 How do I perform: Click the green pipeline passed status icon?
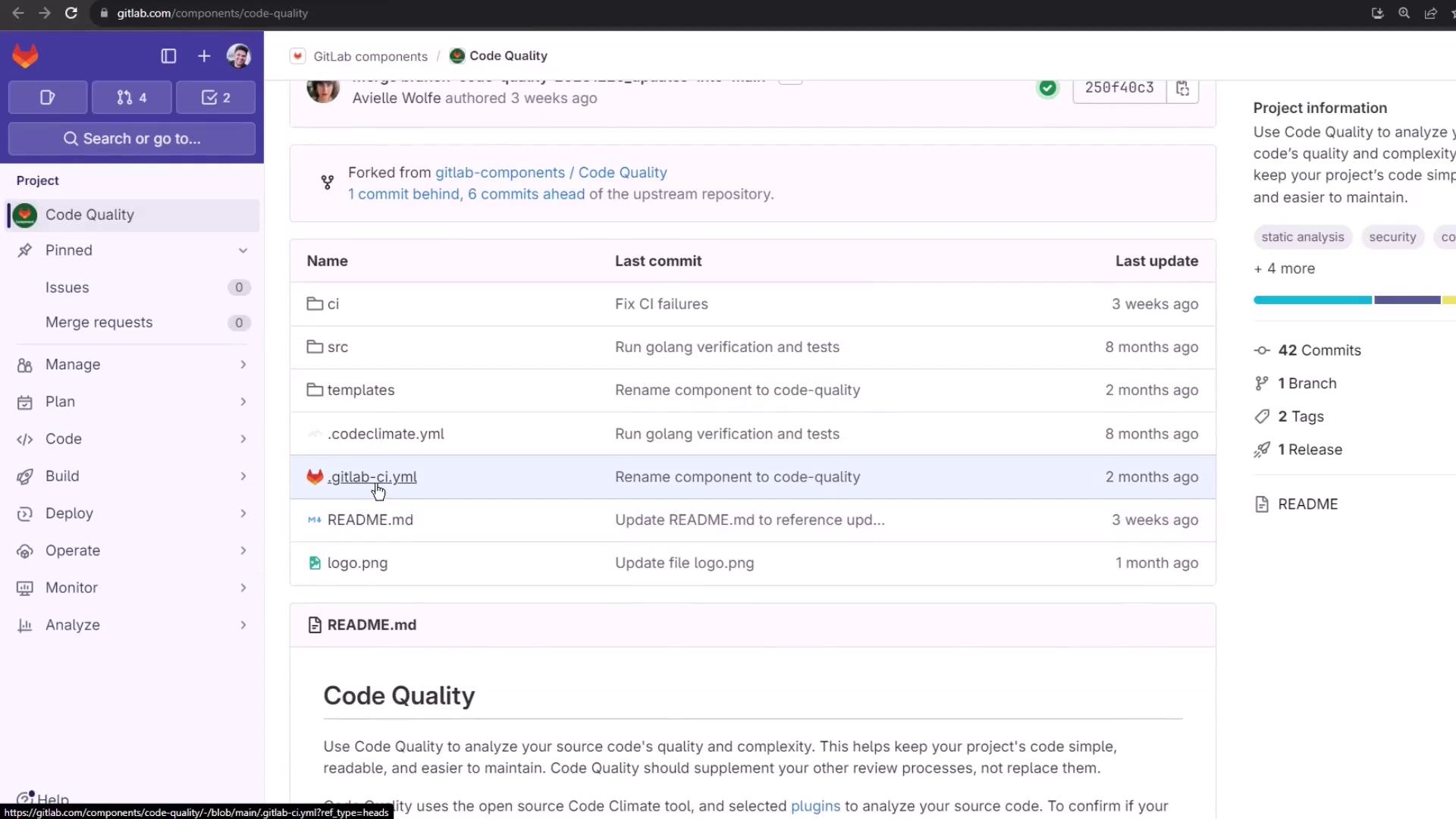pyautogui.click(x=1047, y=88)
